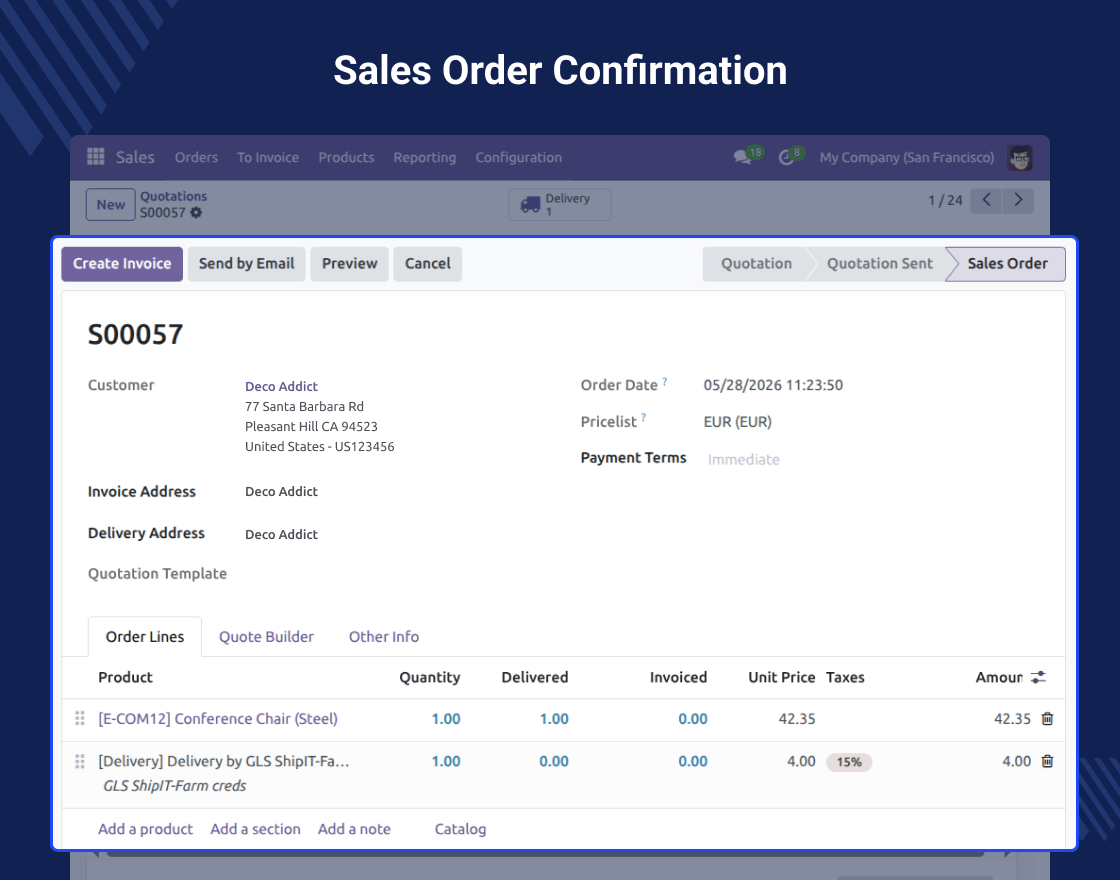Click the Quantity column header
The height and width of the screenshot is (880, 1120).
pyautogui.click(x=429, y=677)
